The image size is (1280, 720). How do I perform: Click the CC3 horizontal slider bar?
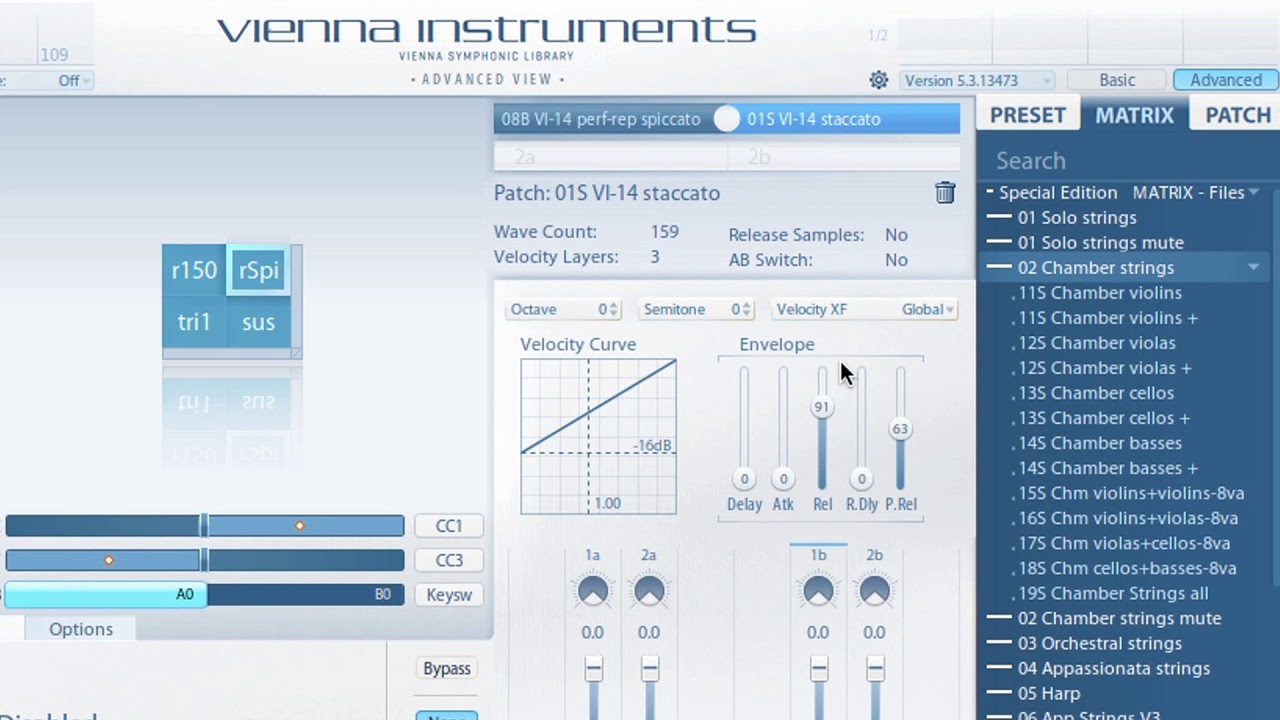tap(205, 560)
